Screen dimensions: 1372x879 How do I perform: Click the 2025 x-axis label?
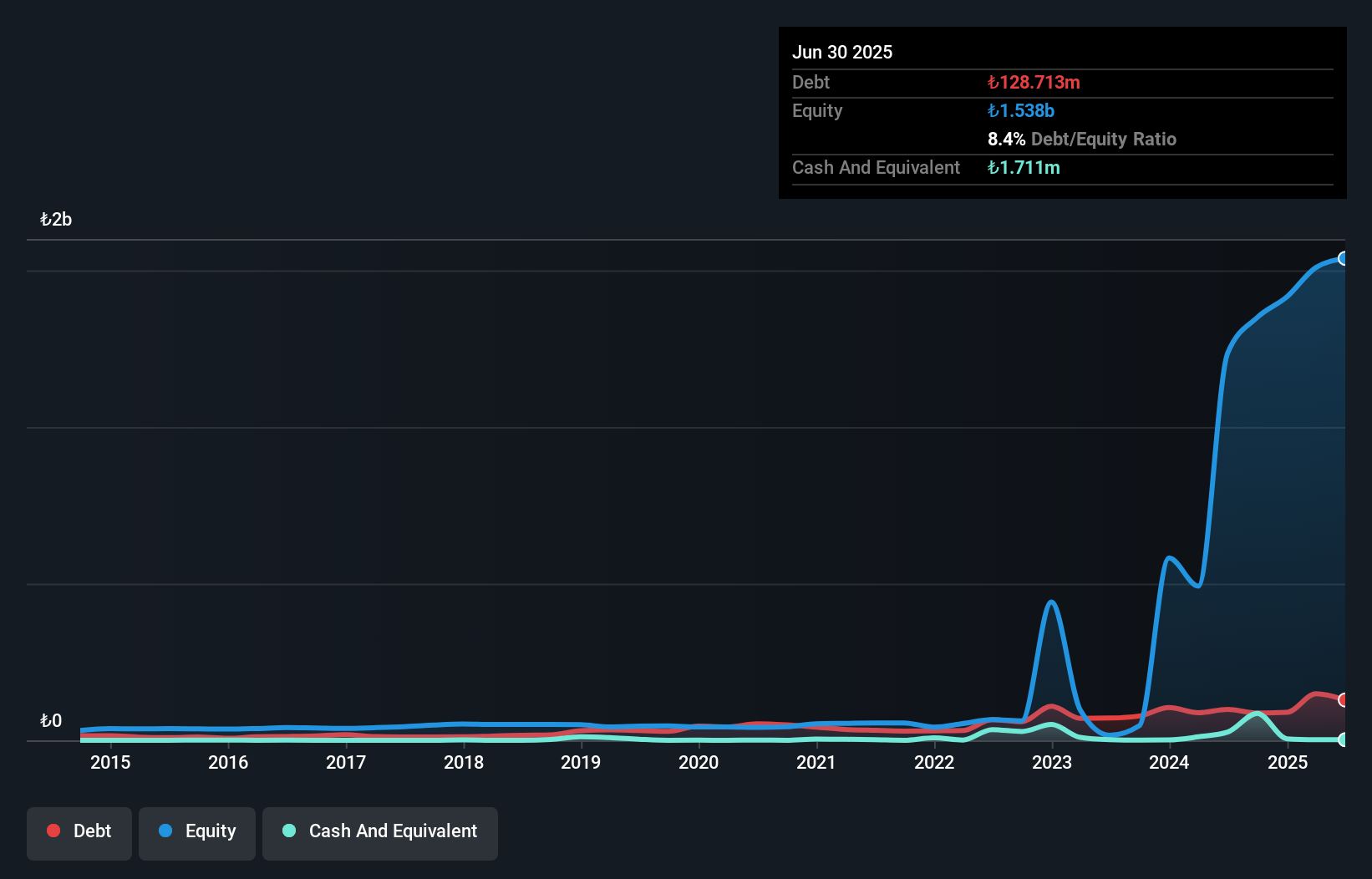1288,762
